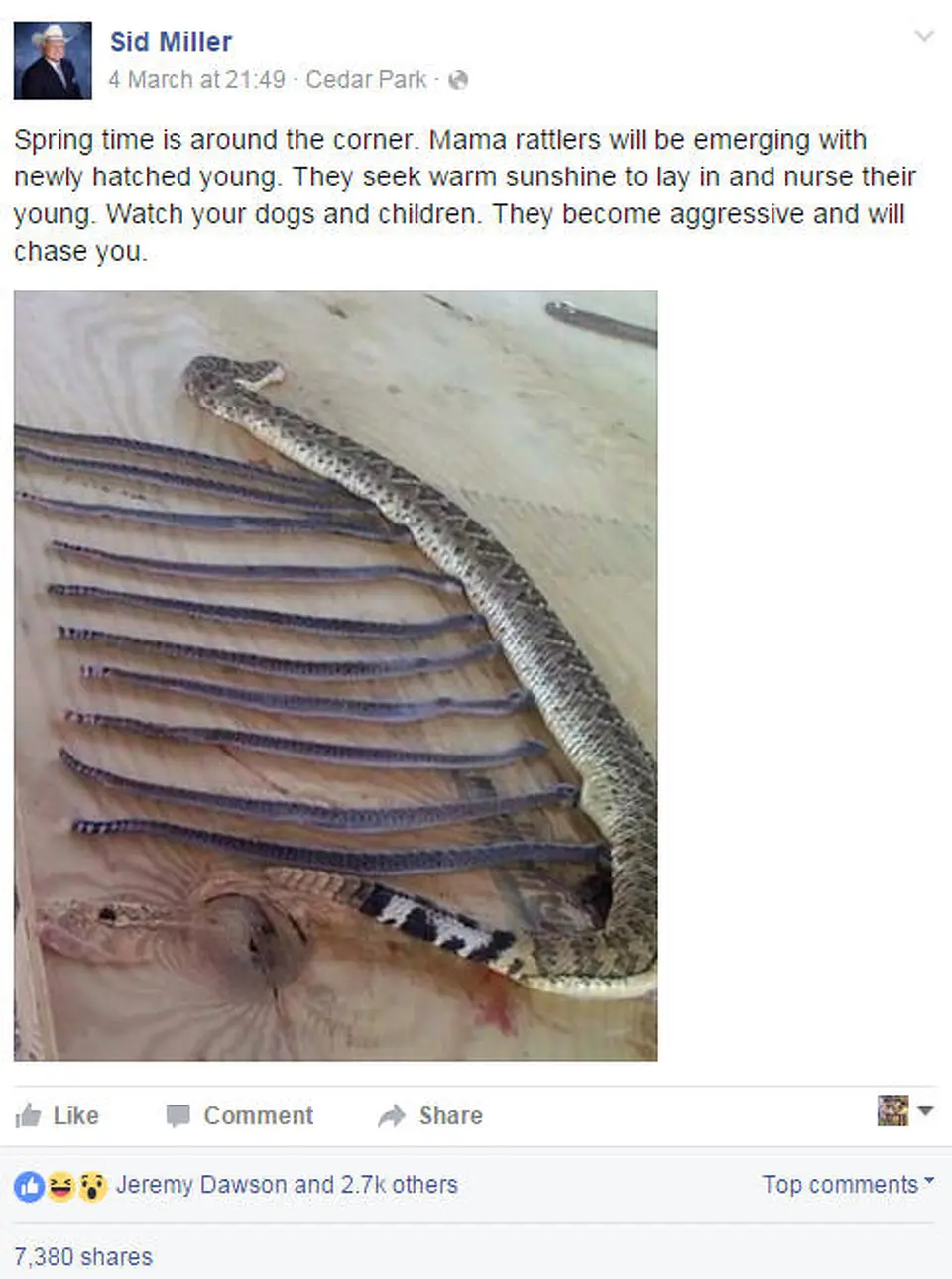This screenshot has width=952, height=1279.
Task: Click the blue Like reaction emoji
Action: pos(30,1186)
